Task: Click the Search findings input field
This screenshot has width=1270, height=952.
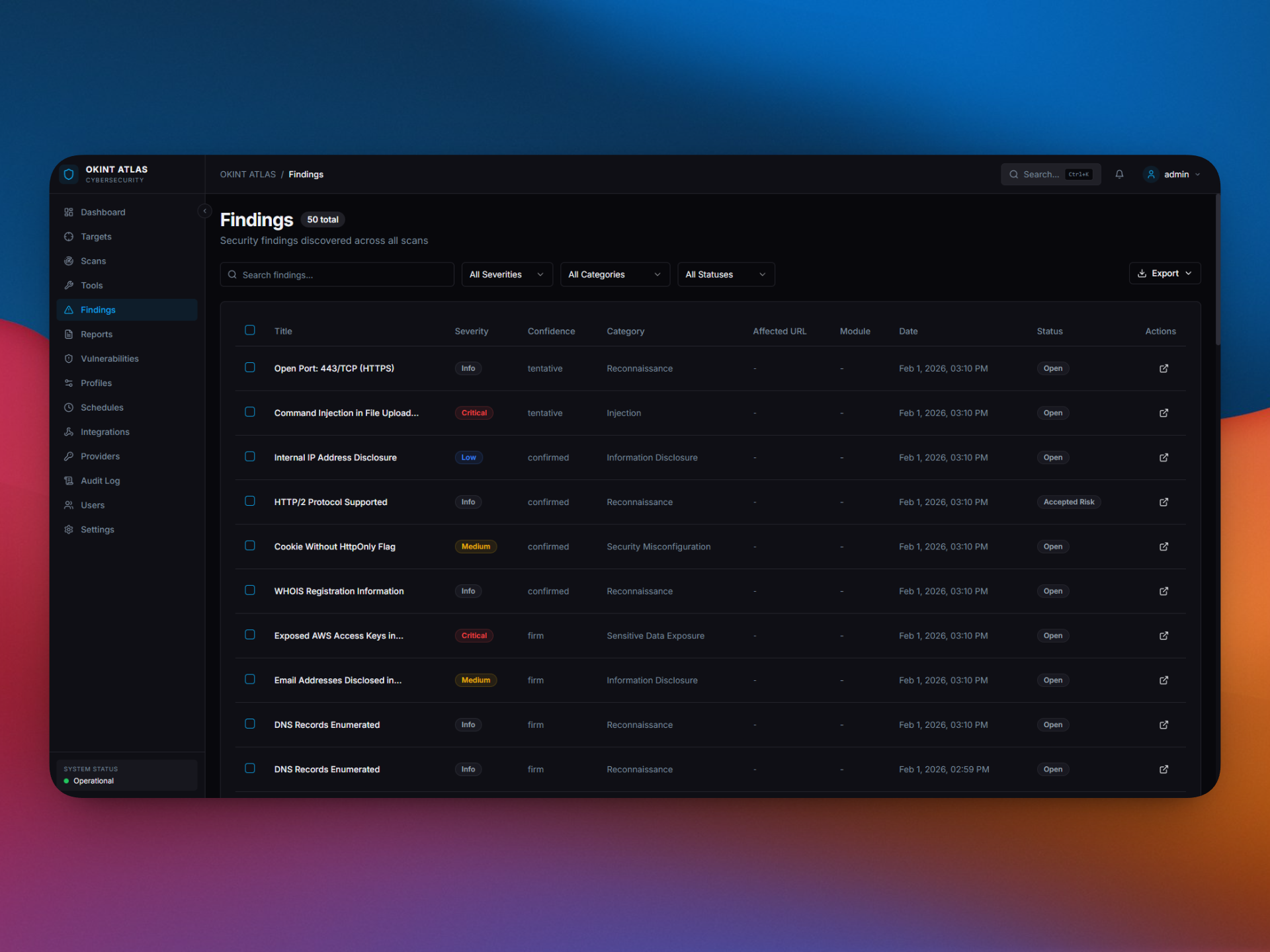Action: tap(337, 274)
